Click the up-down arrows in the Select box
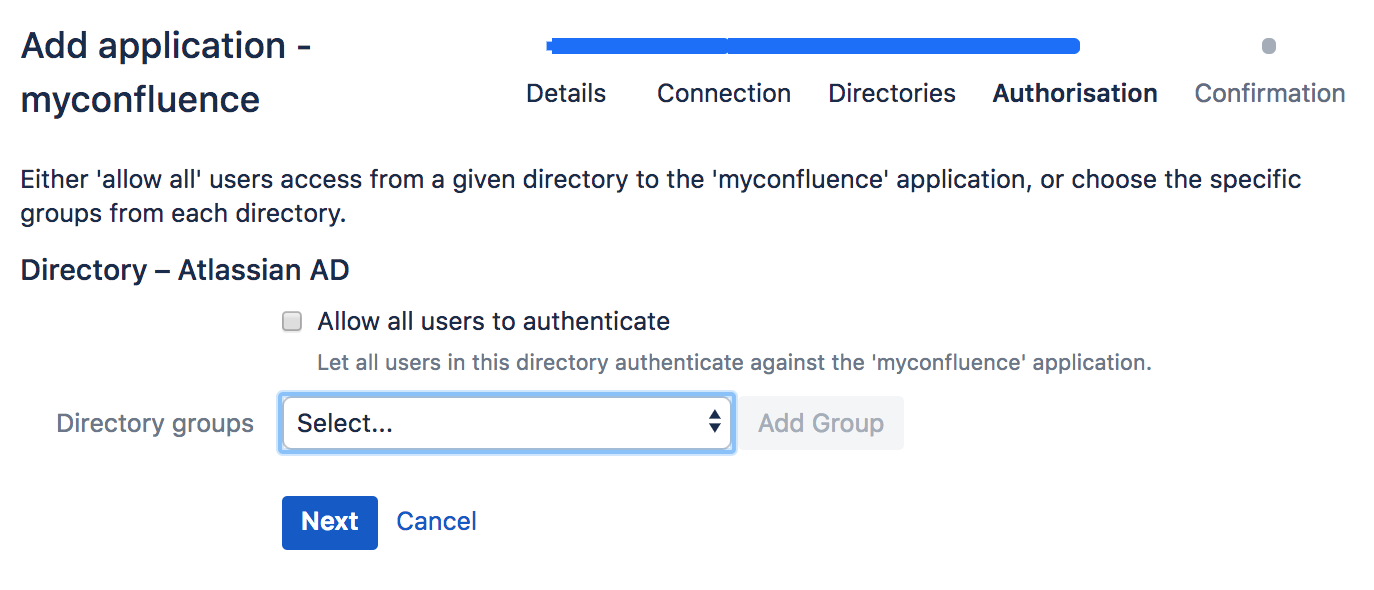This screenshot has width=1374, height=590. pos(714,422)
